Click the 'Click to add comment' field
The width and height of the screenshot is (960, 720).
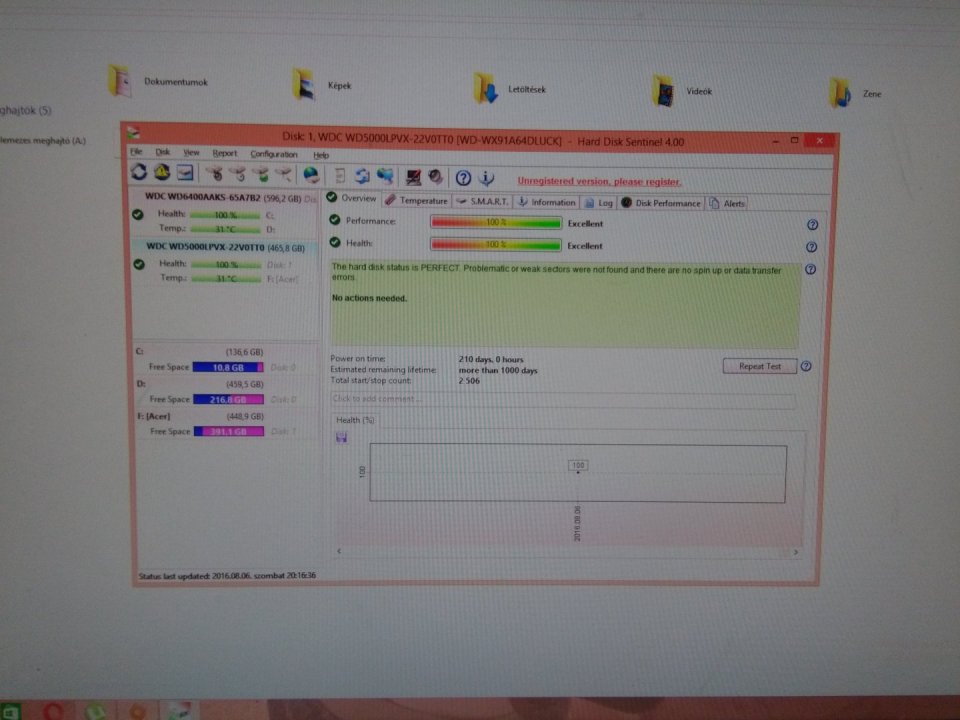point(563,399)
